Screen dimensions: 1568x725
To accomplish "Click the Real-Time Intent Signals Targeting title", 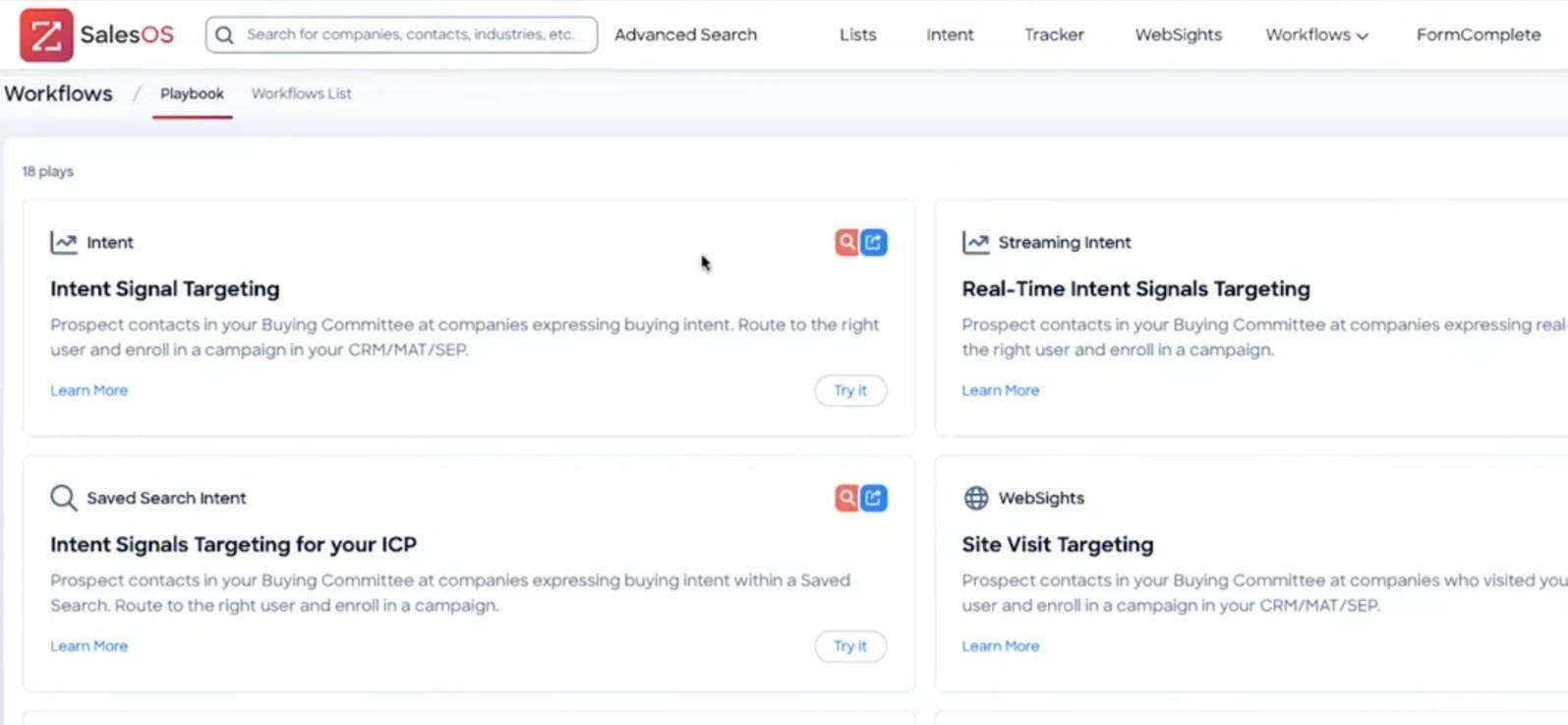I will [1135, 289].
